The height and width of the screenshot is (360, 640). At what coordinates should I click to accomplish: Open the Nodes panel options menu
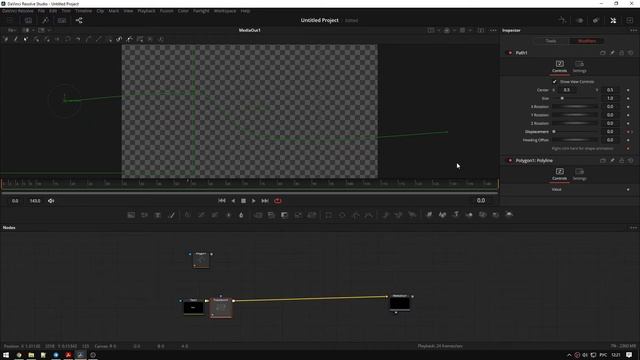click(x=633, y=228)
